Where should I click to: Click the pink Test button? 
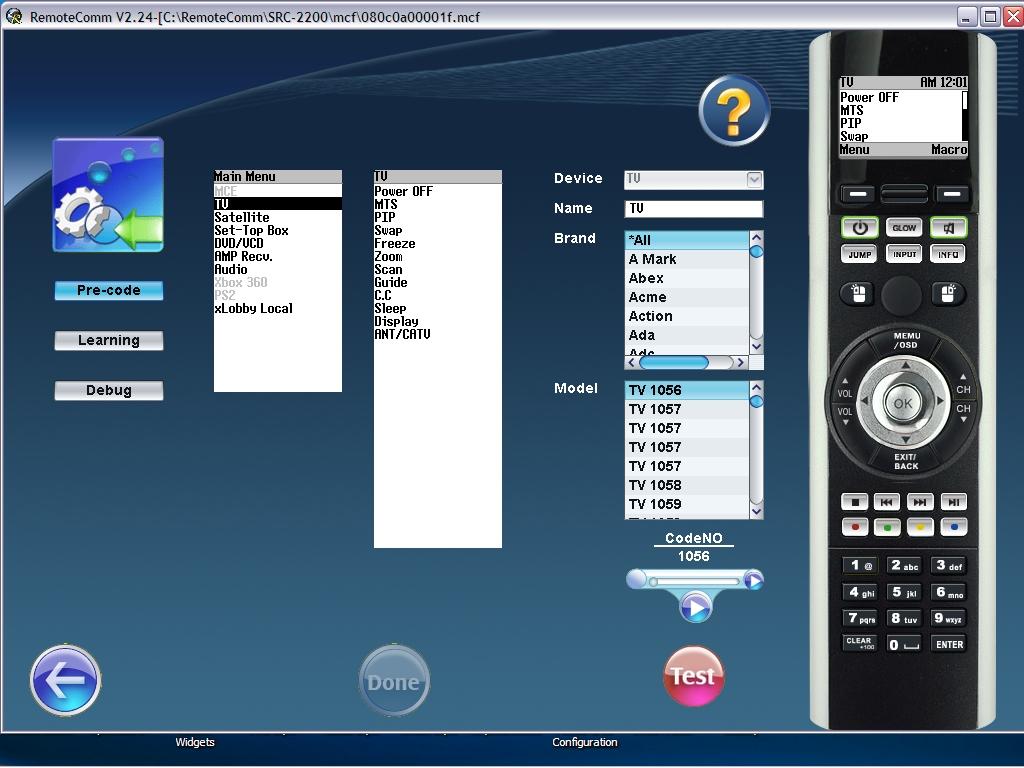694,677
